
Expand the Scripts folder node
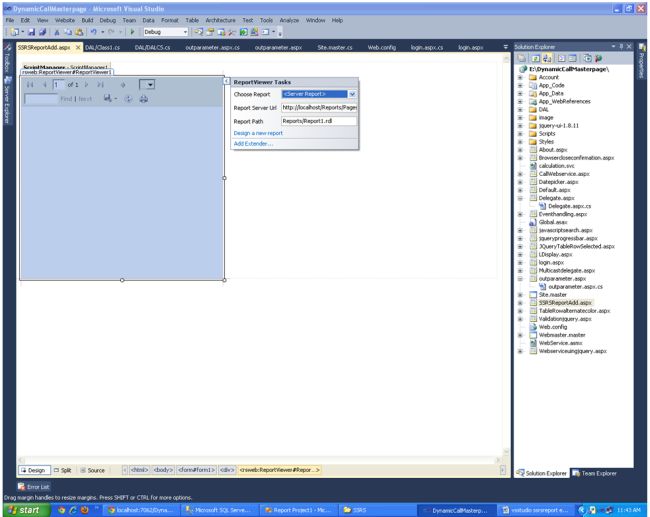(520, 134)
